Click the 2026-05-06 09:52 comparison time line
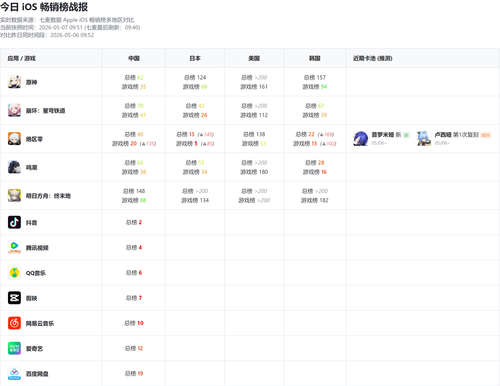This screenshot has height=386, width=500. (x=47, y=35)
